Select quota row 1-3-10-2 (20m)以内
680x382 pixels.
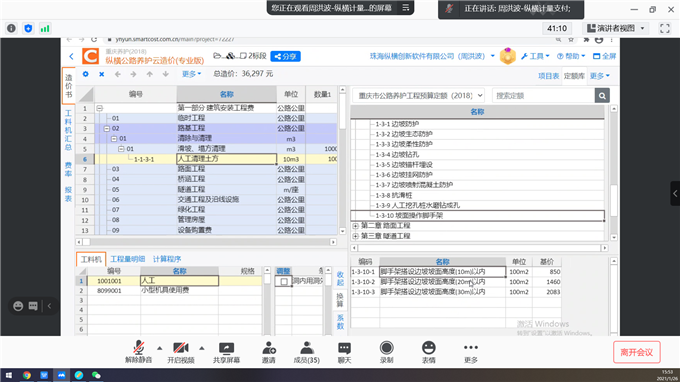[x=455, y=282]
